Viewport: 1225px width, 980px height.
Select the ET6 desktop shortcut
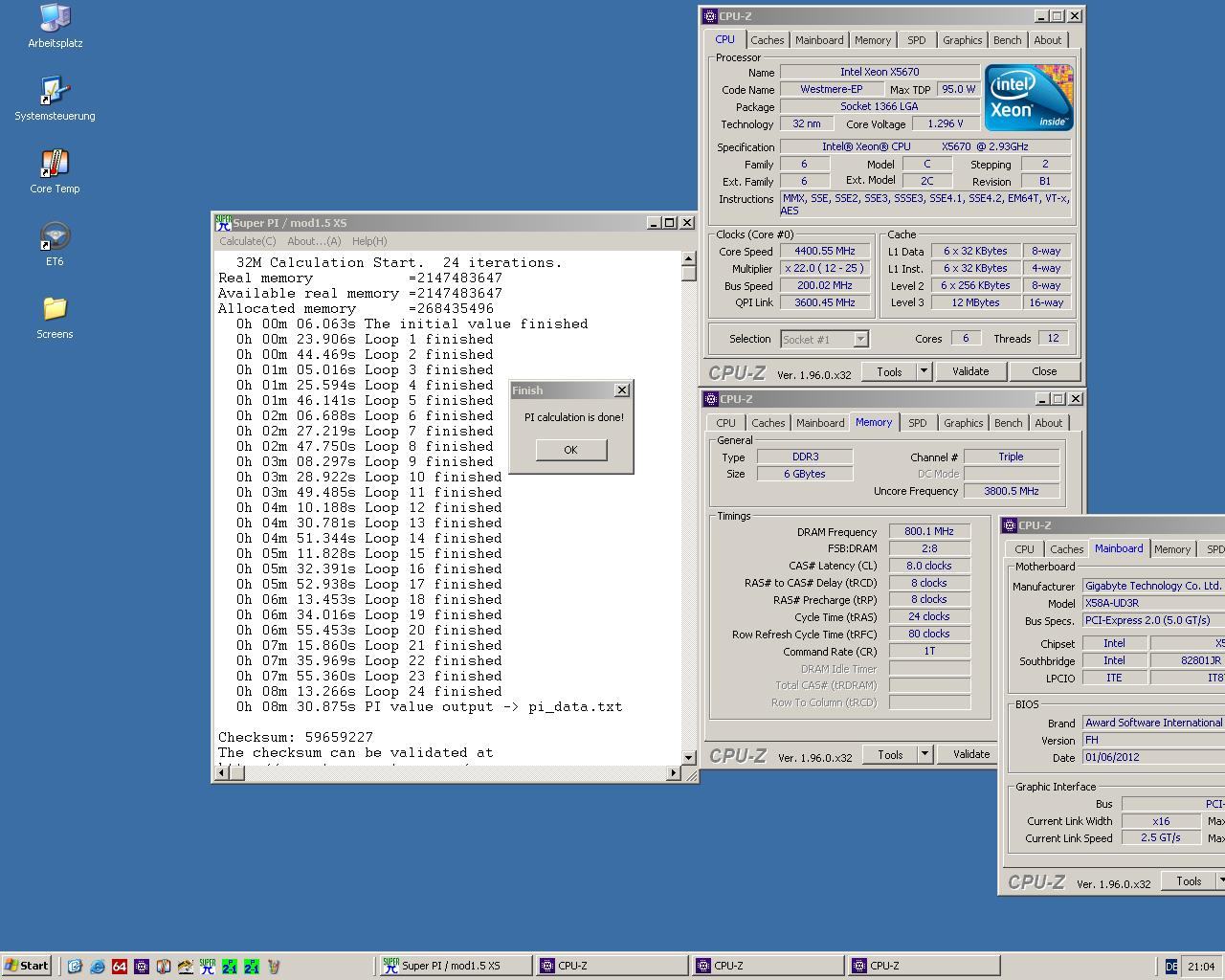(55, 245)
